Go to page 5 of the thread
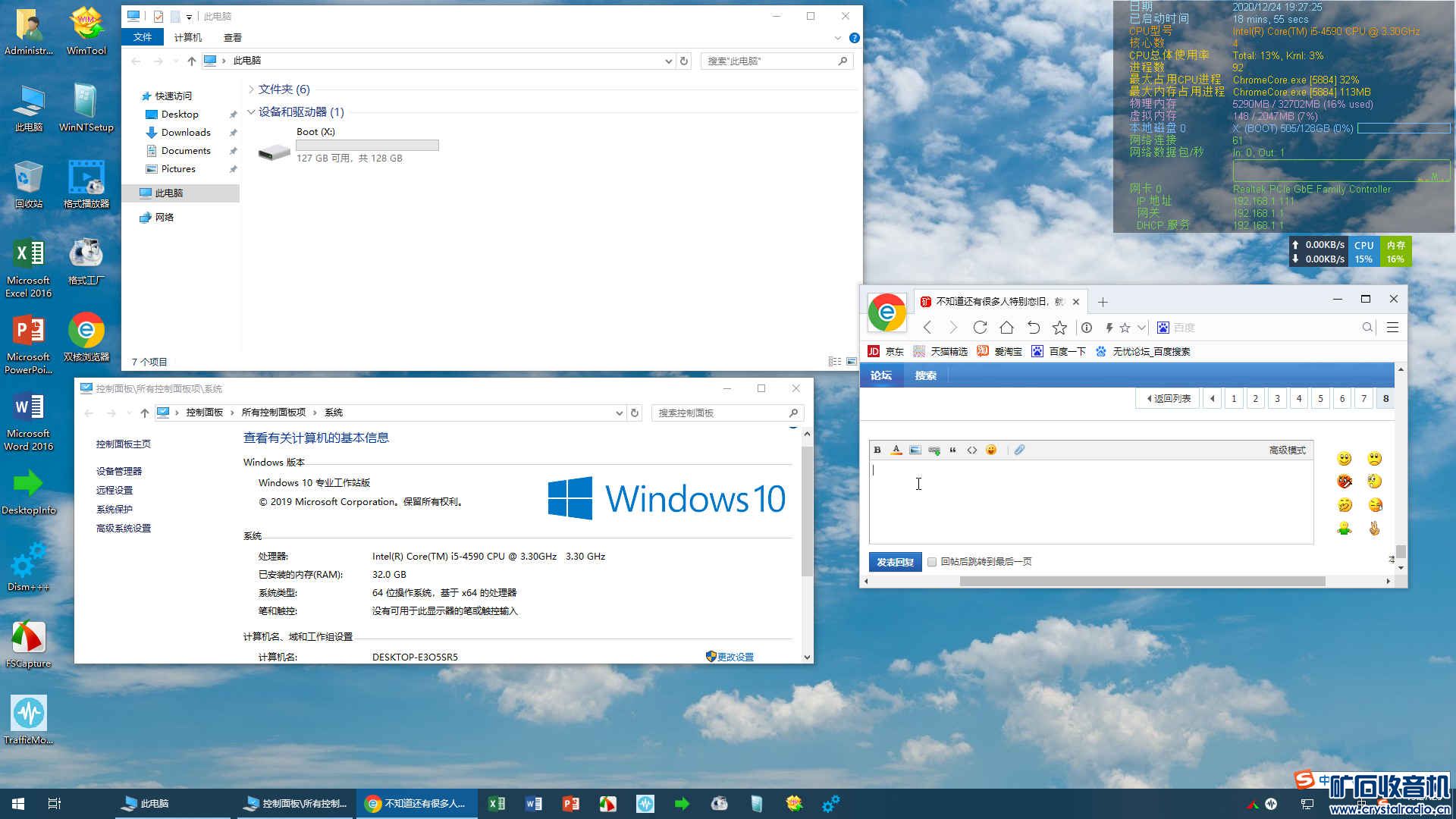The height and width of the screenshot is (819, 1456). point(1320,399)
